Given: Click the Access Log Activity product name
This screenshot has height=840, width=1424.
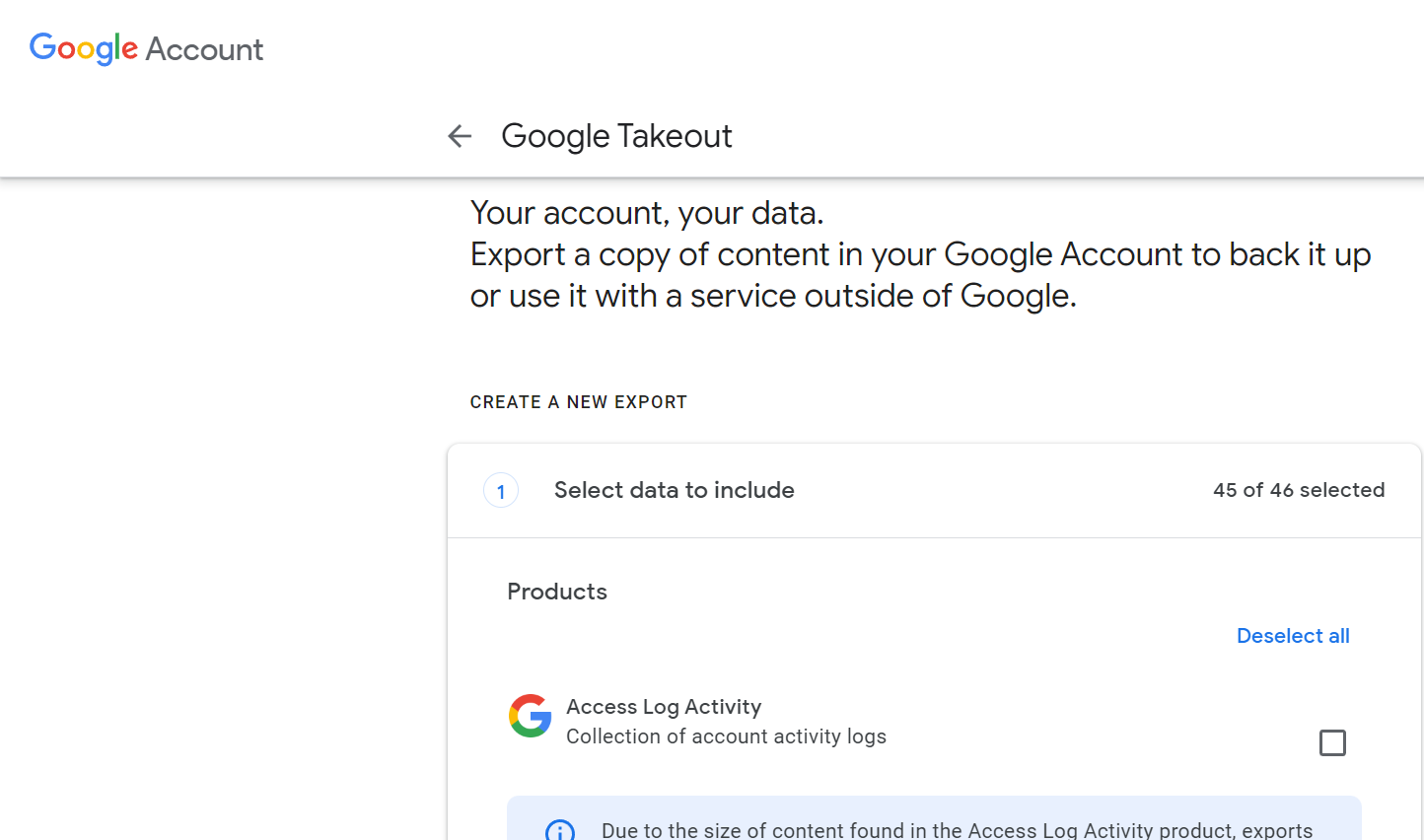Looking at the screenshot, I should [664, 707].
